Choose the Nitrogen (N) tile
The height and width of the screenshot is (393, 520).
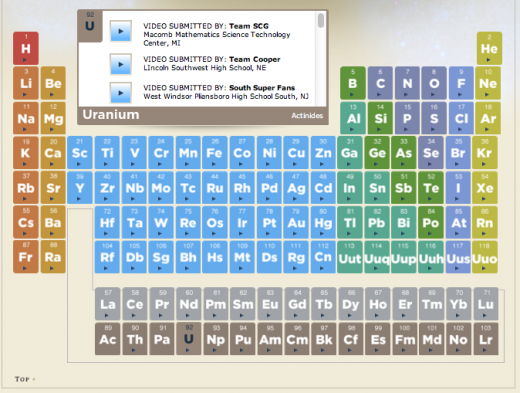407,83
